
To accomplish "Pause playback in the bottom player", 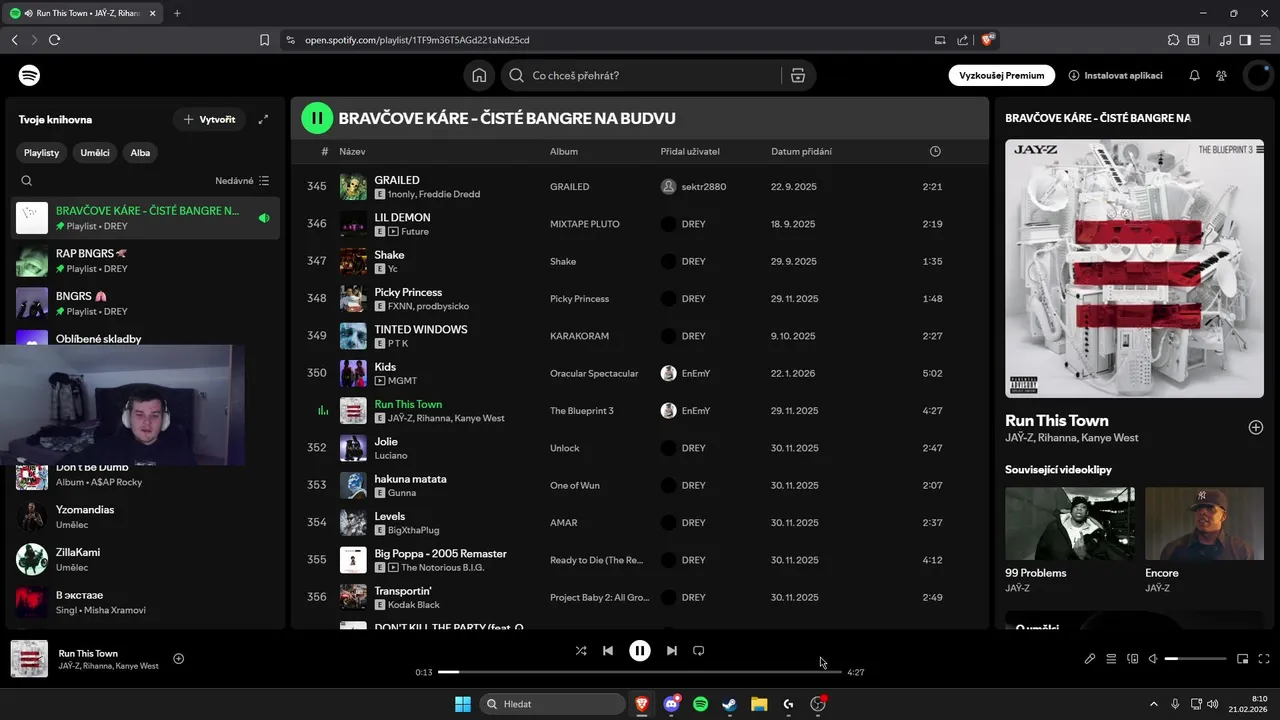I will (x=640, y=650).
